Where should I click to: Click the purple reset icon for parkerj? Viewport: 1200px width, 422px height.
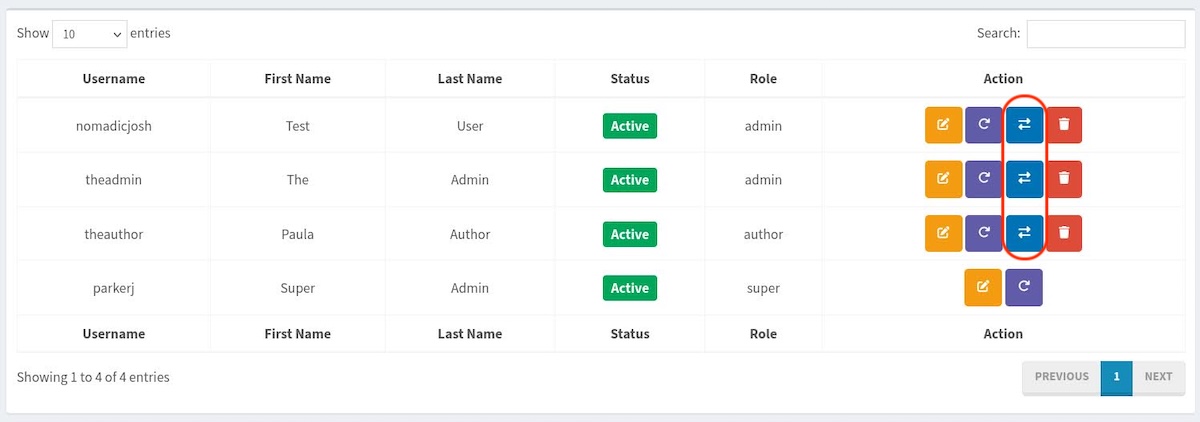tap(1024, 287)
